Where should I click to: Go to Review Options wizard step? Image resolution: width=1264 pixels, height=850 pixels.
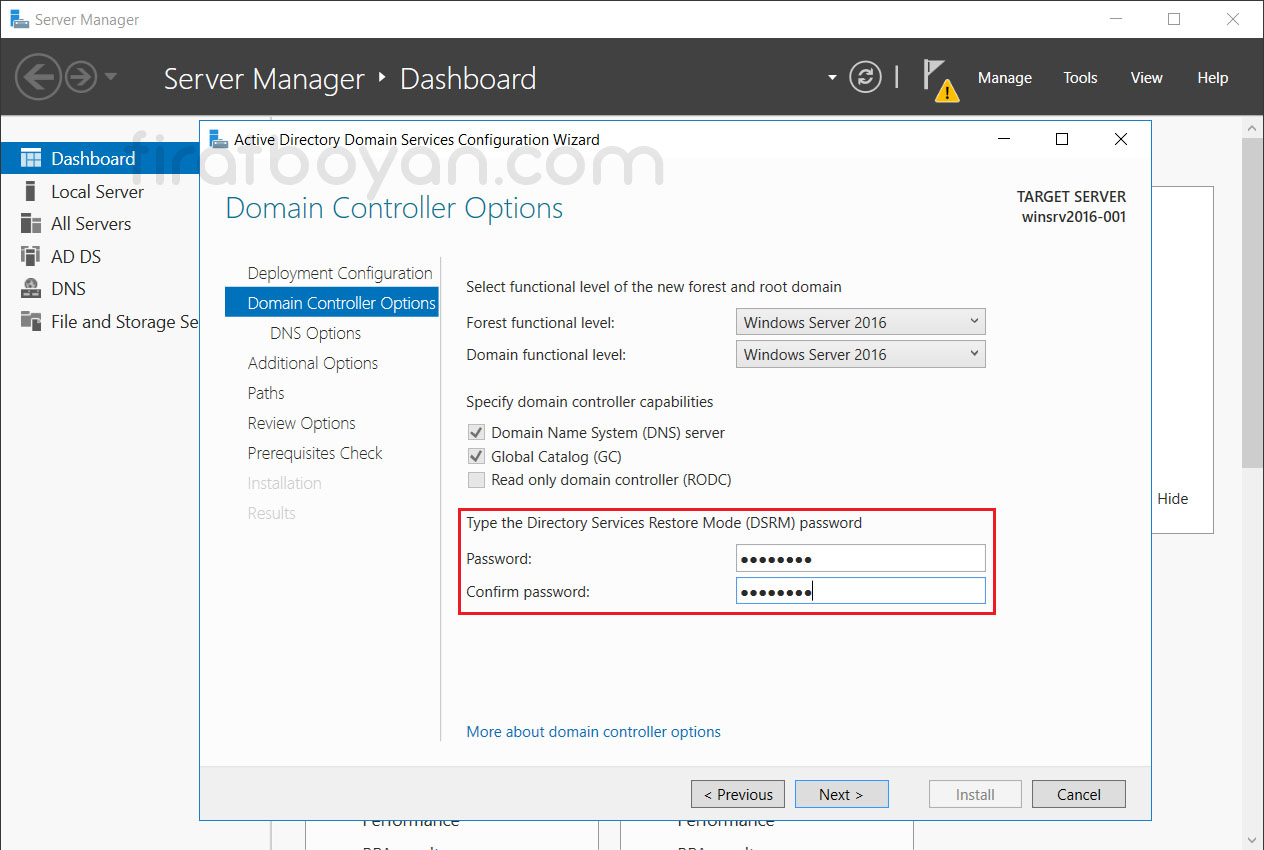302,423
